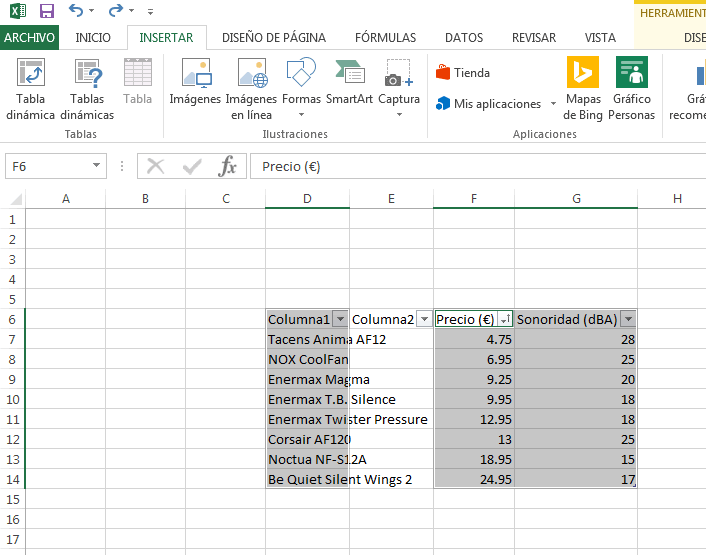Select all cells with the corner button

tap(15, 199)
